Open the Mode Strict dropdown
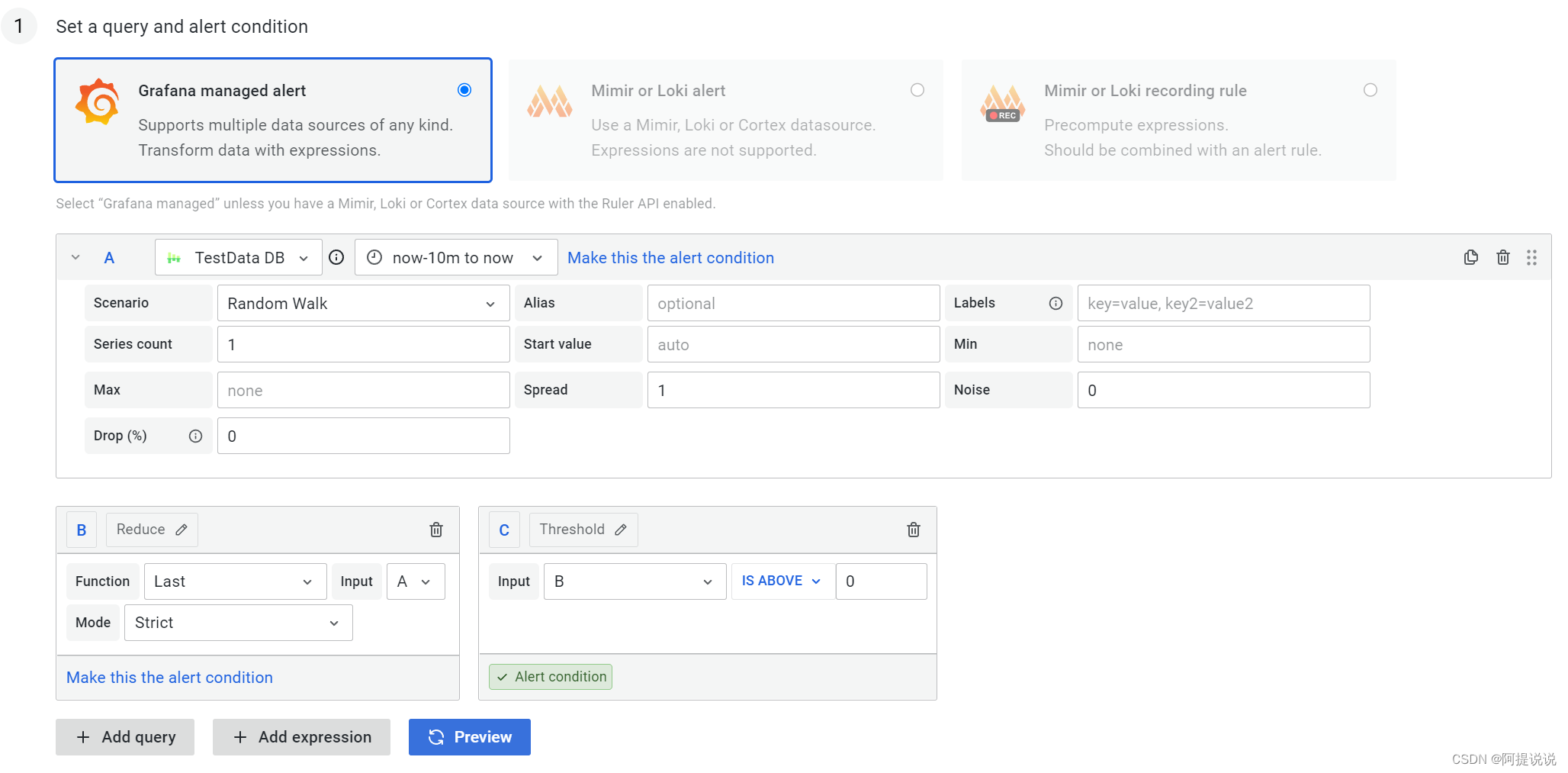Screen dimensions: 1568x773 coord(238,623)
